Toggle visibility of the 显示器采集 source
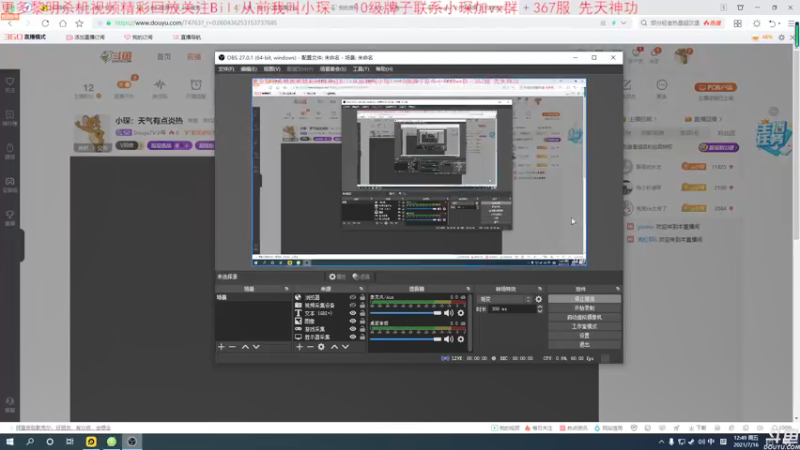The height and width of the screenshot is (450, 800). click(353, 337)
